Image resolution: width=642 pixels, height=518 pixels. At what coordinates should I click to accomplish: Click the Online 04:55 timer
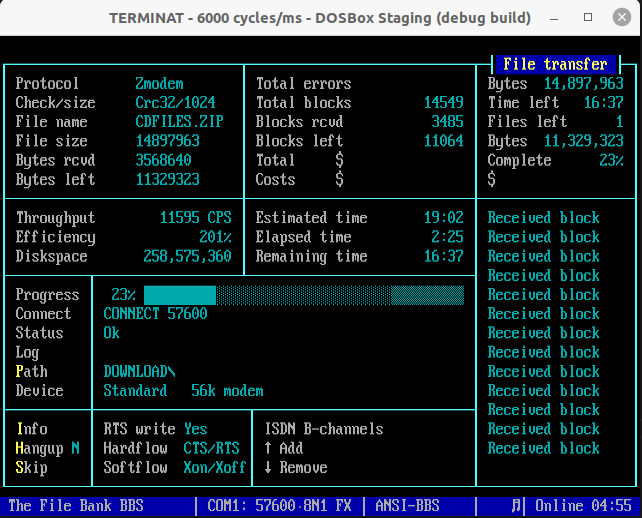point(583,506)
